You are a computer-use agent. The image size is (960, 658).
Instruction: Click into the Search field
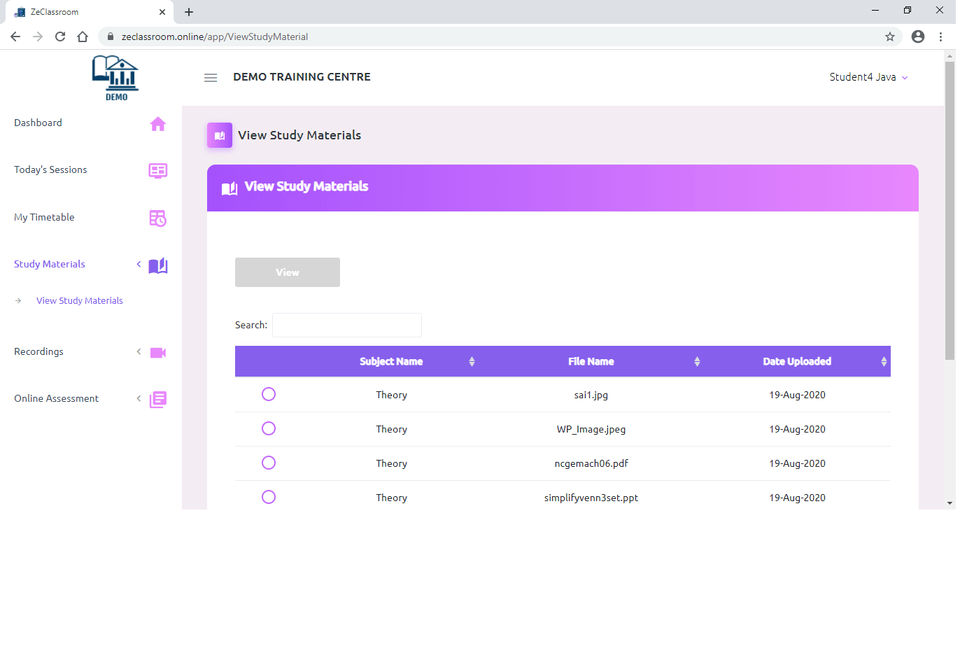pyautogui.click(x=347, y=325)
